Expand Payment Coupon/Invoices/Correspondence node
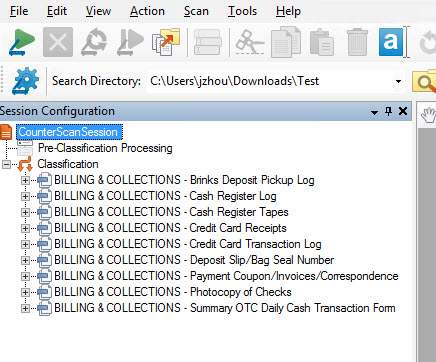The image size is (436, 362). tap(25, 276)
